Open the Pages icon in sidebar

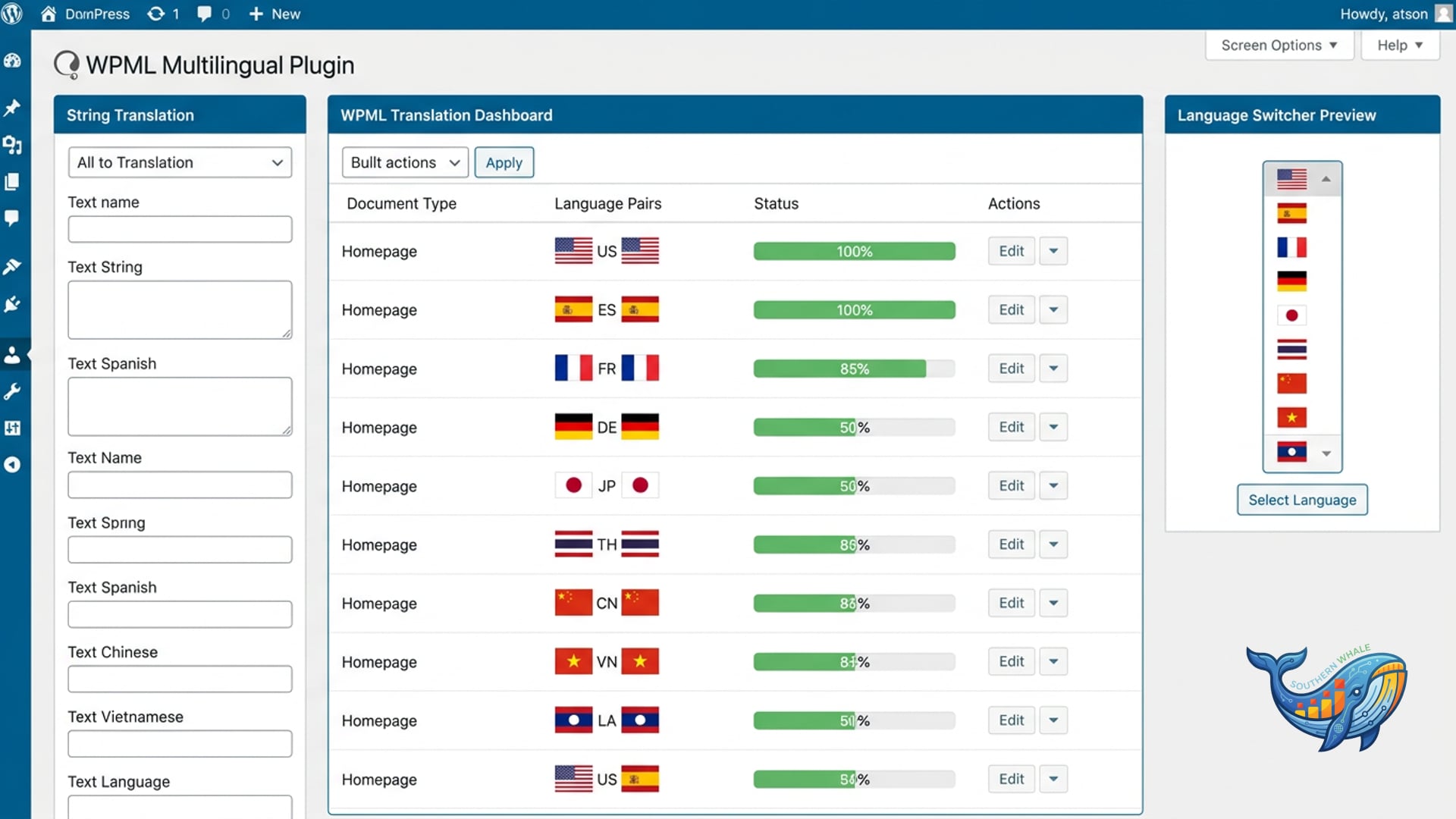pyautogui.click(x=12, y=181)
